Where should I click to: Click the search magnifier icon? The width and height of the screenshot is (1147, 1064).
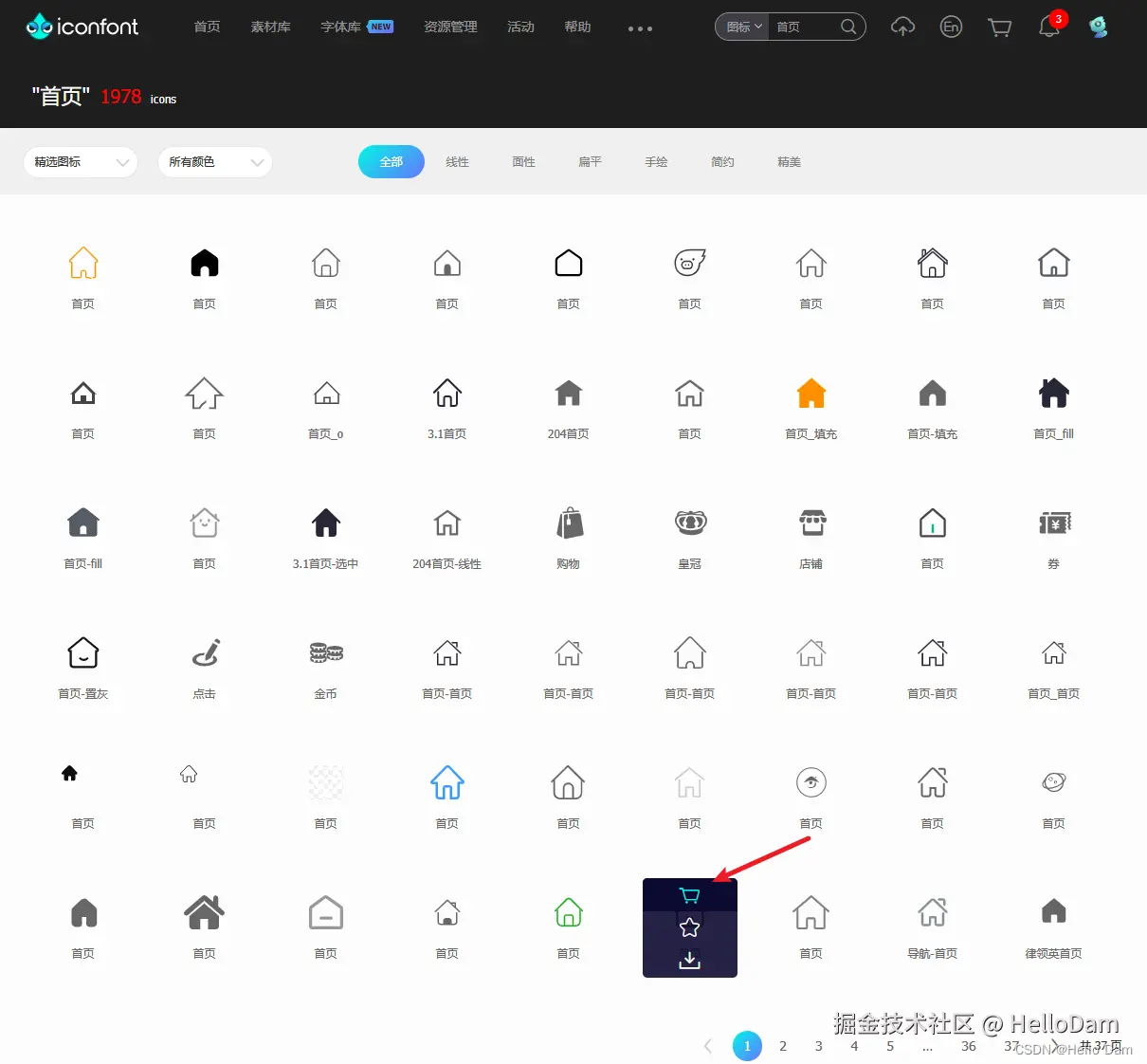coord(849,27)
